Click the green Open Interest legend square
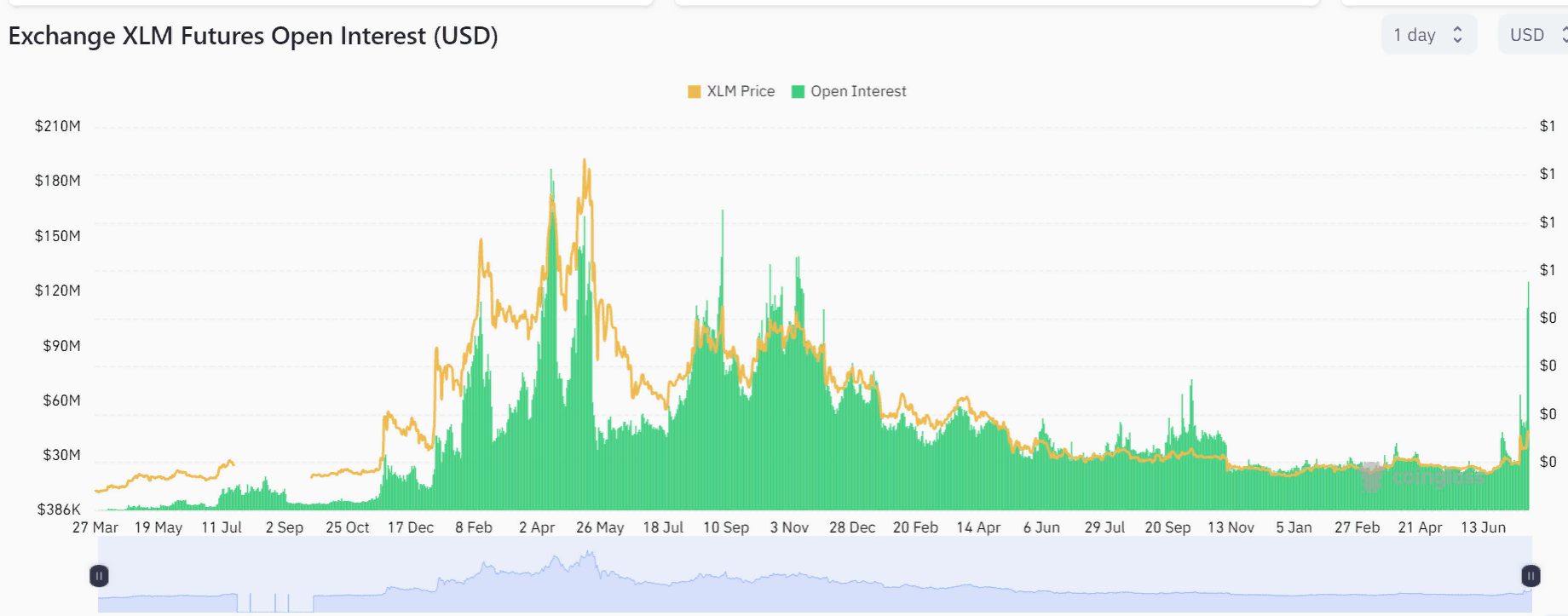This screenshot has width=1568, height=616. [x=798, y=92]
